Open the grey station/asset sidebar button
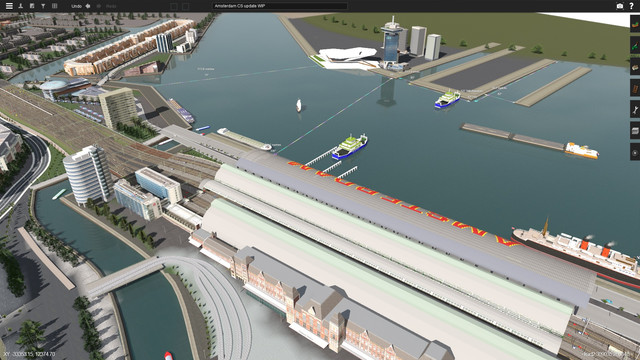 635,130
